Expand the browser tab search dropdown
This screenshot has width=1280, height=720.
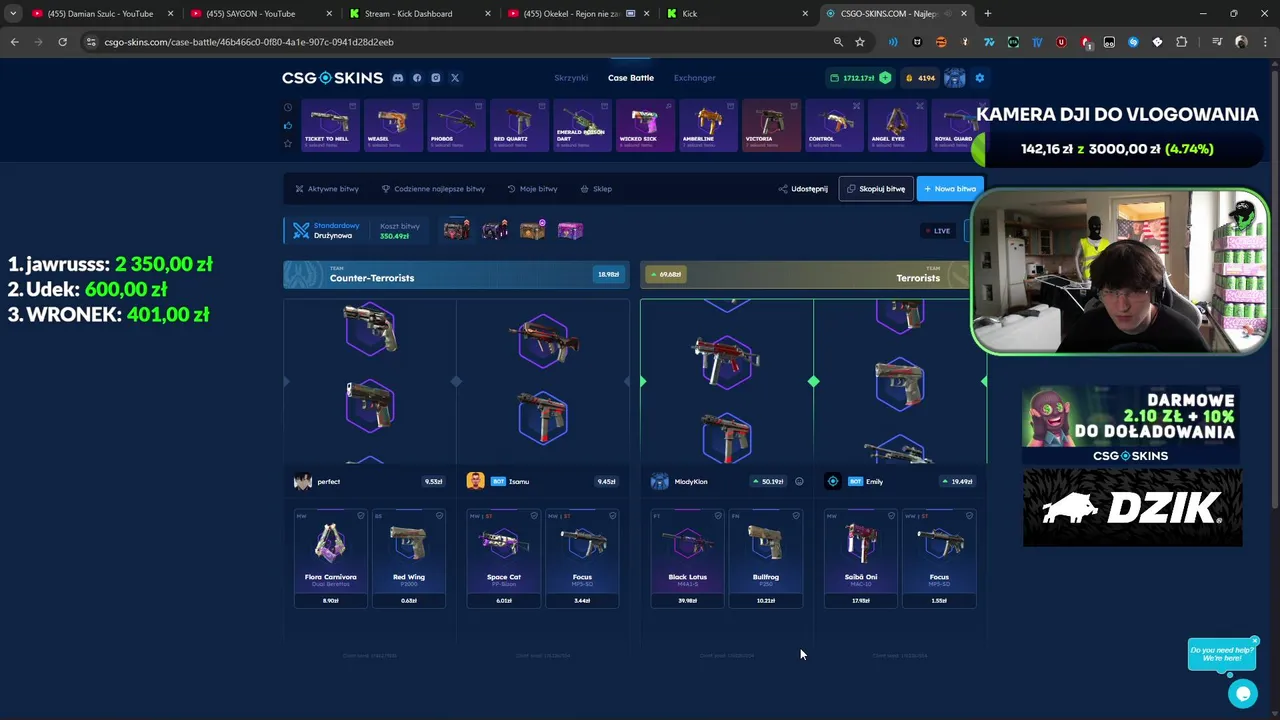click(x=13, y=14)
